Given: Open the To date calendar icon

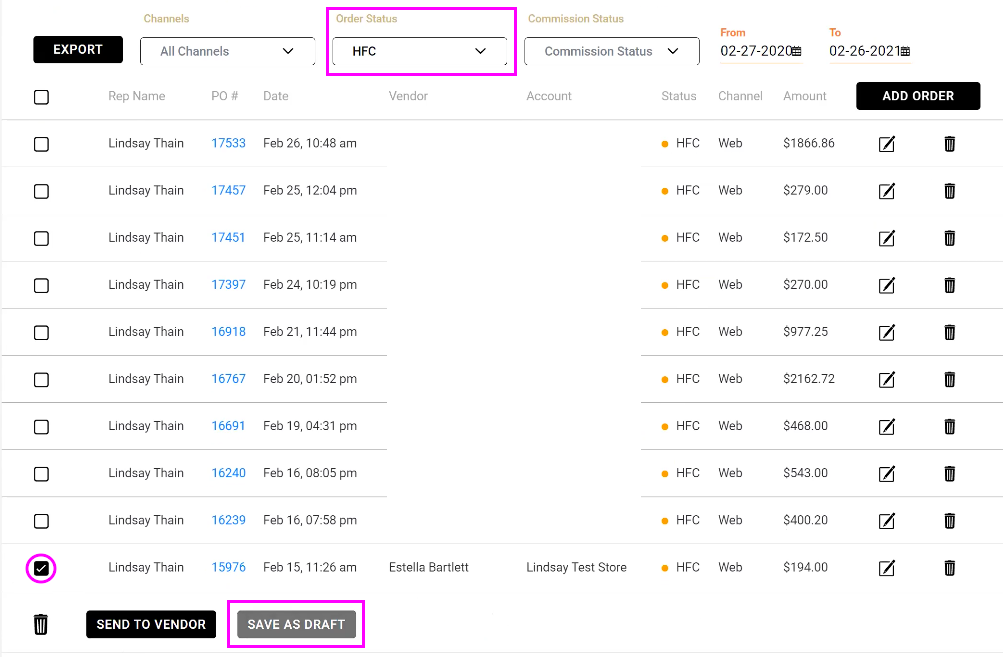Looking at the screenshot, I should point(905,51).
